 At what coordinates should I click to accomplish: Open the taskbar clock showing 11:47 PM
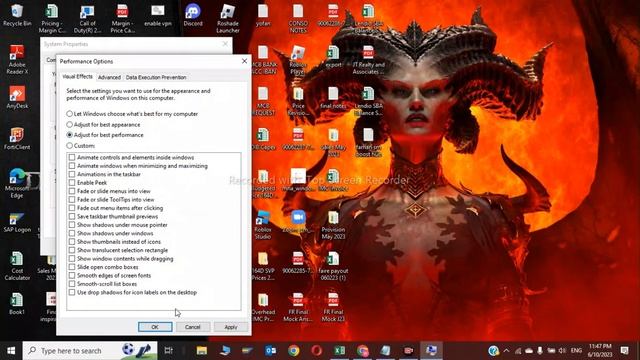600,351
